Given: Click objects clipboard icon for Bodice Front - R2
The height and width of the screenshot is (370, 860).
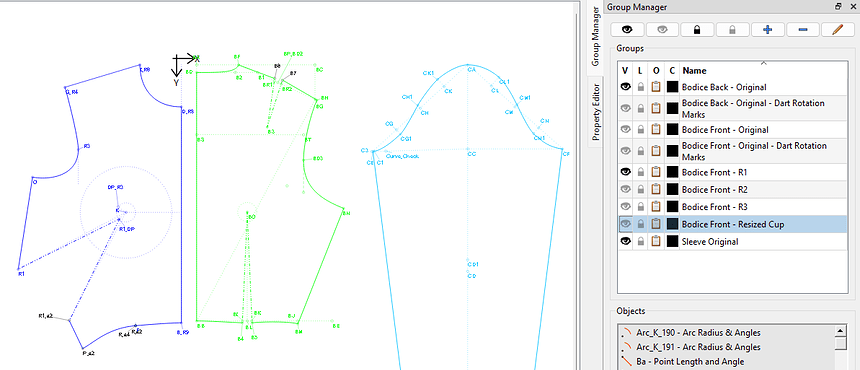Looking at the screenshot, I should pos(656,190).
